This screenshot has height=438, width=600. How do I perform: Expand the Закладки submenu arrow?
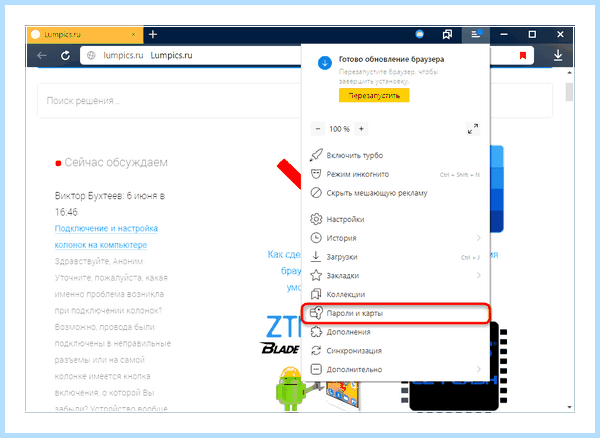(x=478, y=275)
